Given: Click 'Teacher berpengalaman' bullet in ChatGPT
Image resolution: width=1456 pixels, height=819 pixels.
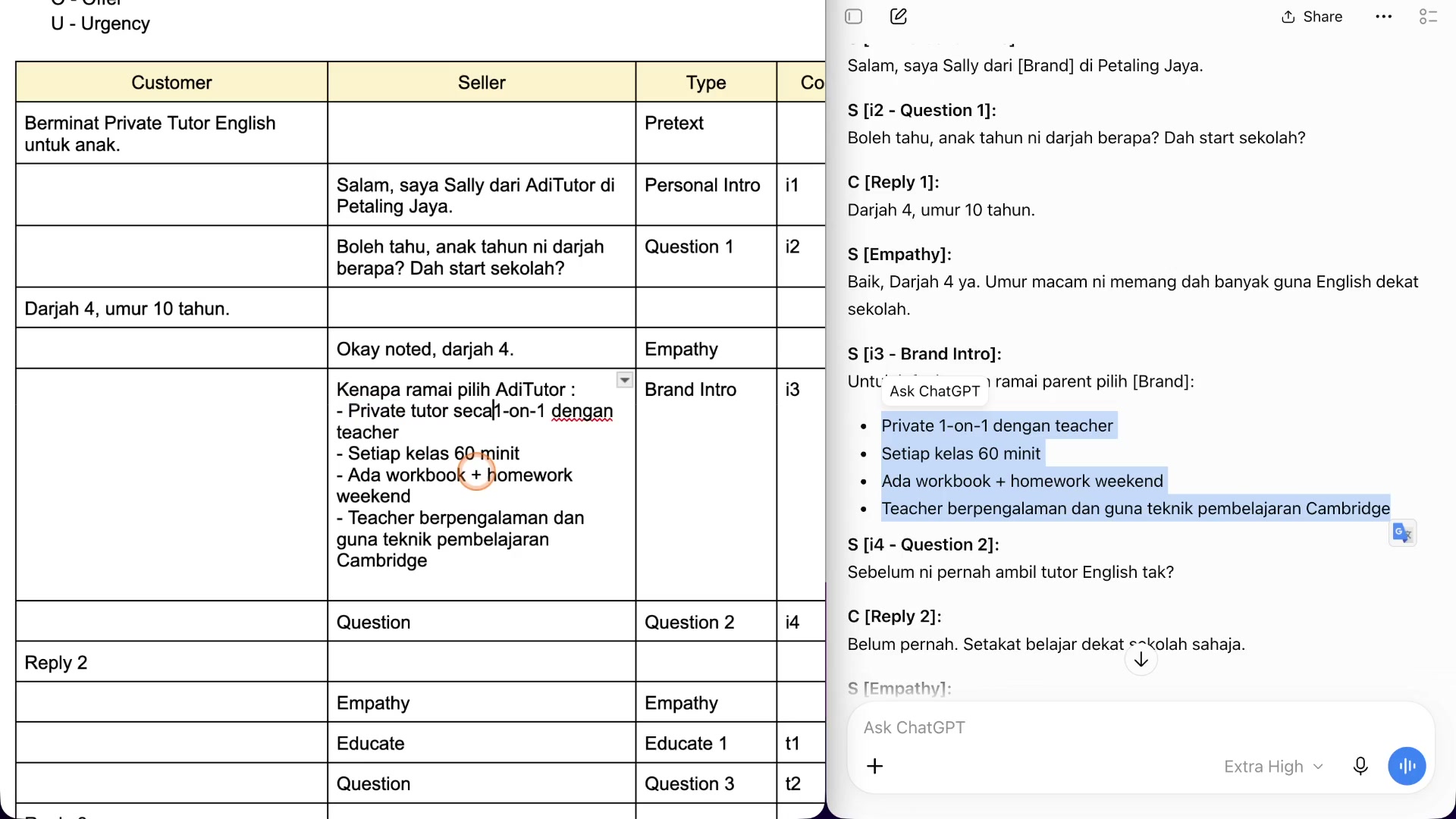Looking at the screenshot, I should pos(1135,508).
